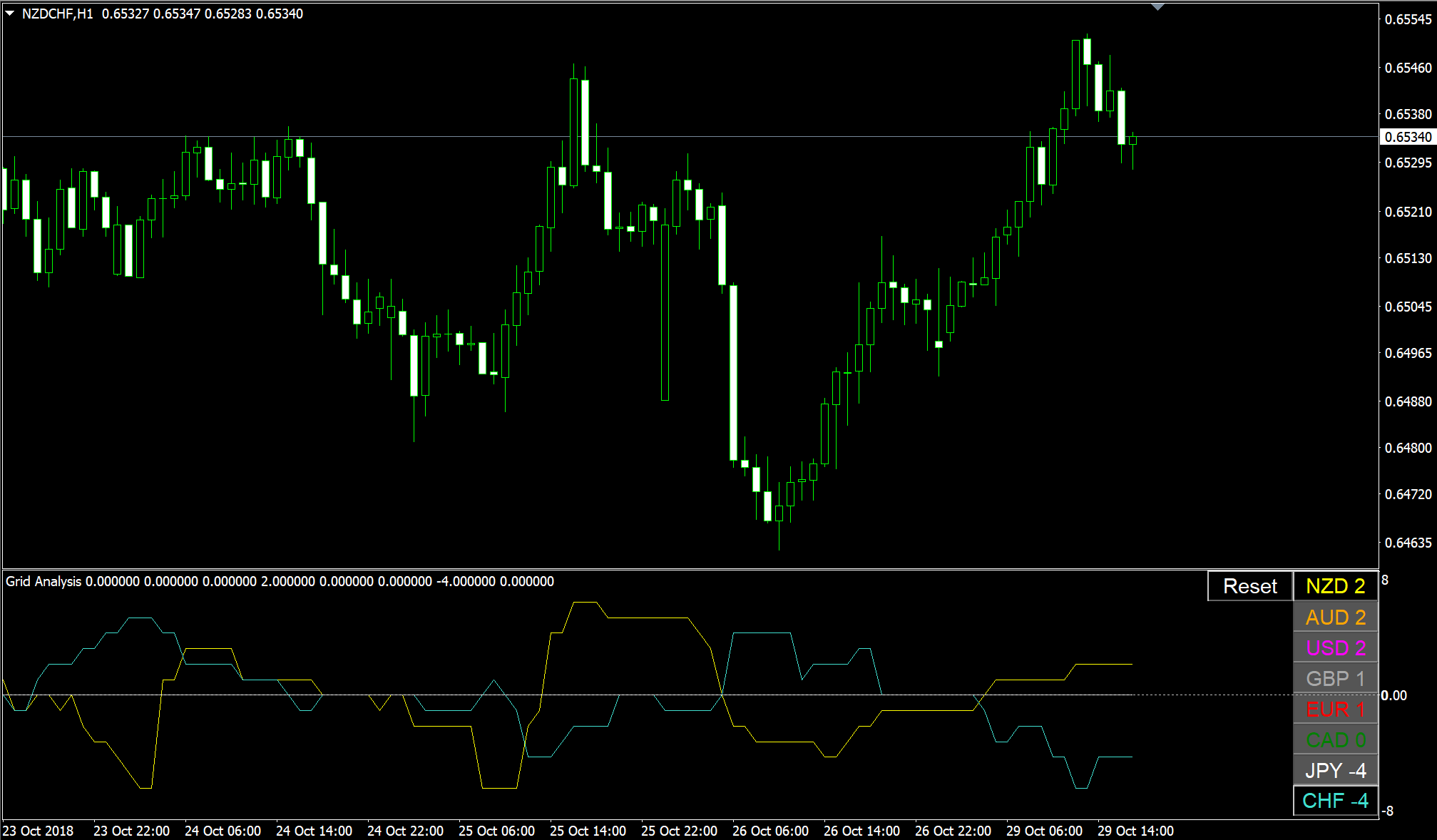Open the chart menu triangle beside NZDCHF,H1
The height and width of the screenshot is (840, 1437).
tap(10, 13)
